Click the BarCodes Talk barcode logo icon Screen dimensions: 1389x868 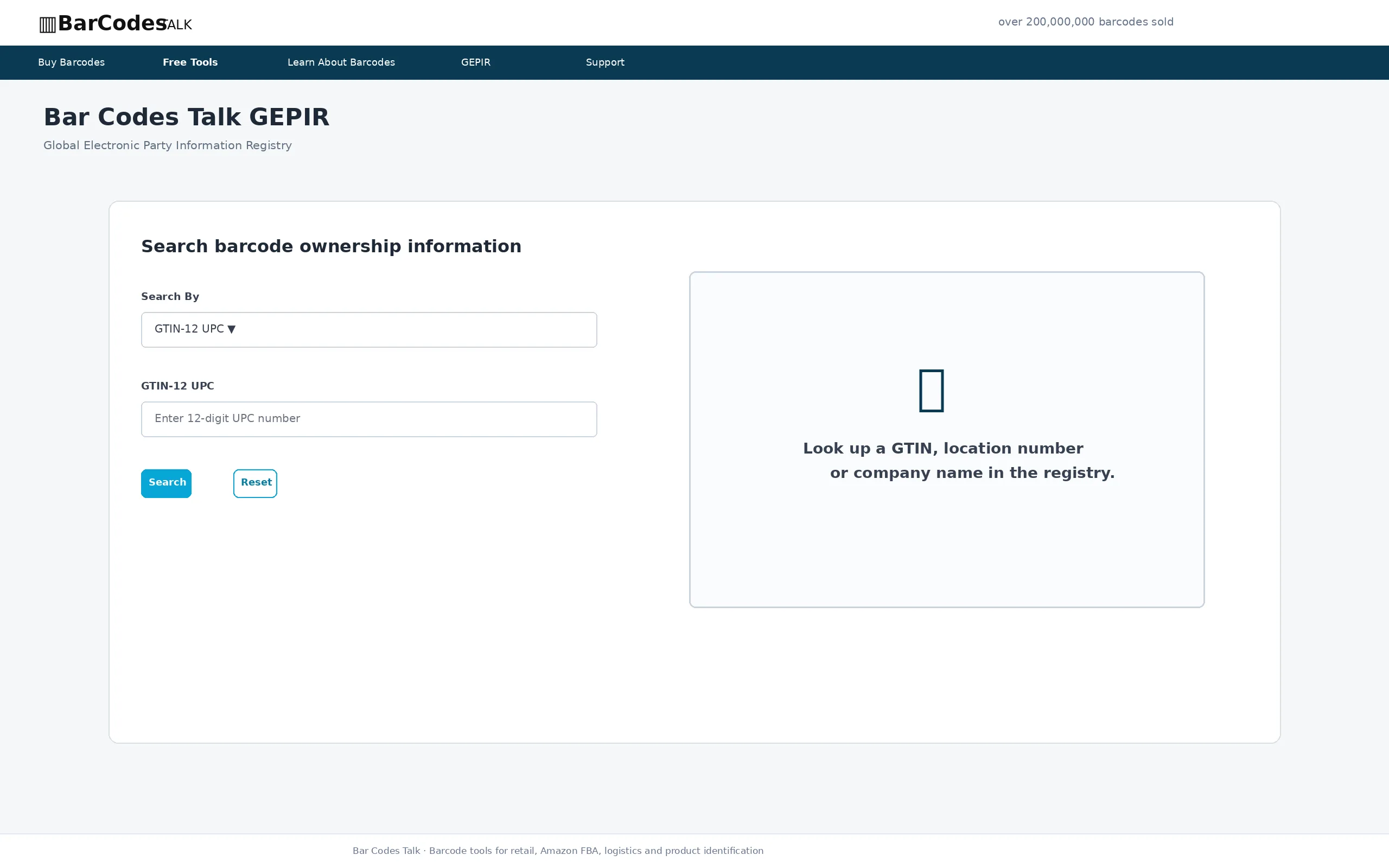[x=48, y=25]
